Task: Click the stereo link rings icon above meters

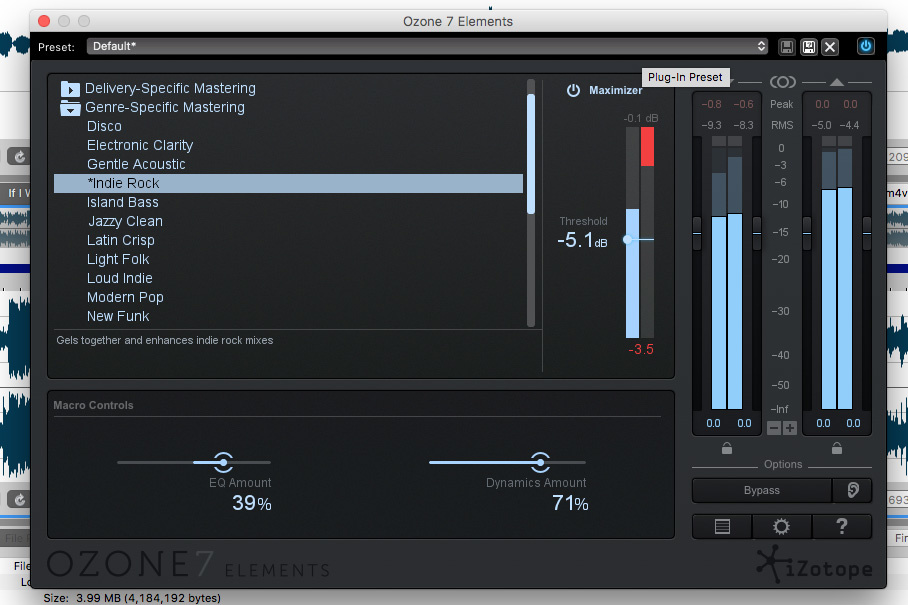Action: (782, 82)
